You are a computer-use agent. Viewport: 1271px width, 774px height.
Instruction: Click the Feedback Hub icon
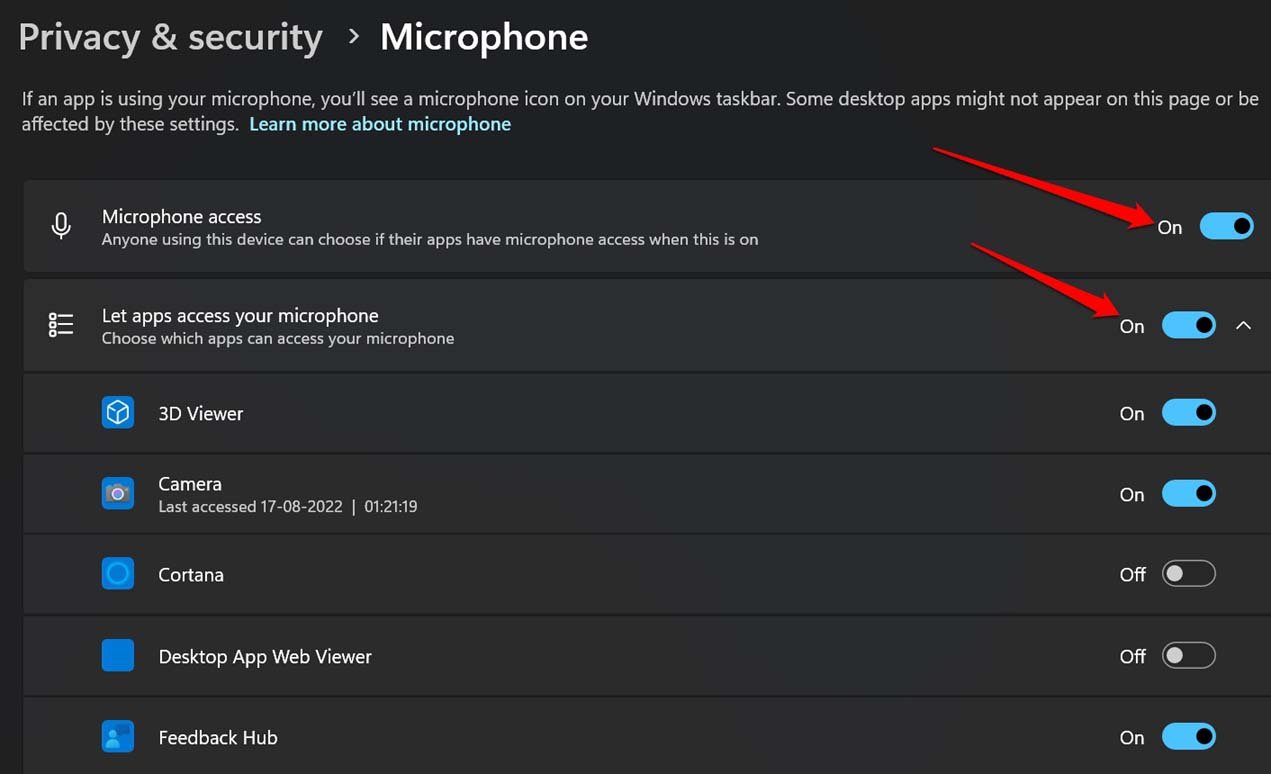(118, 737)
